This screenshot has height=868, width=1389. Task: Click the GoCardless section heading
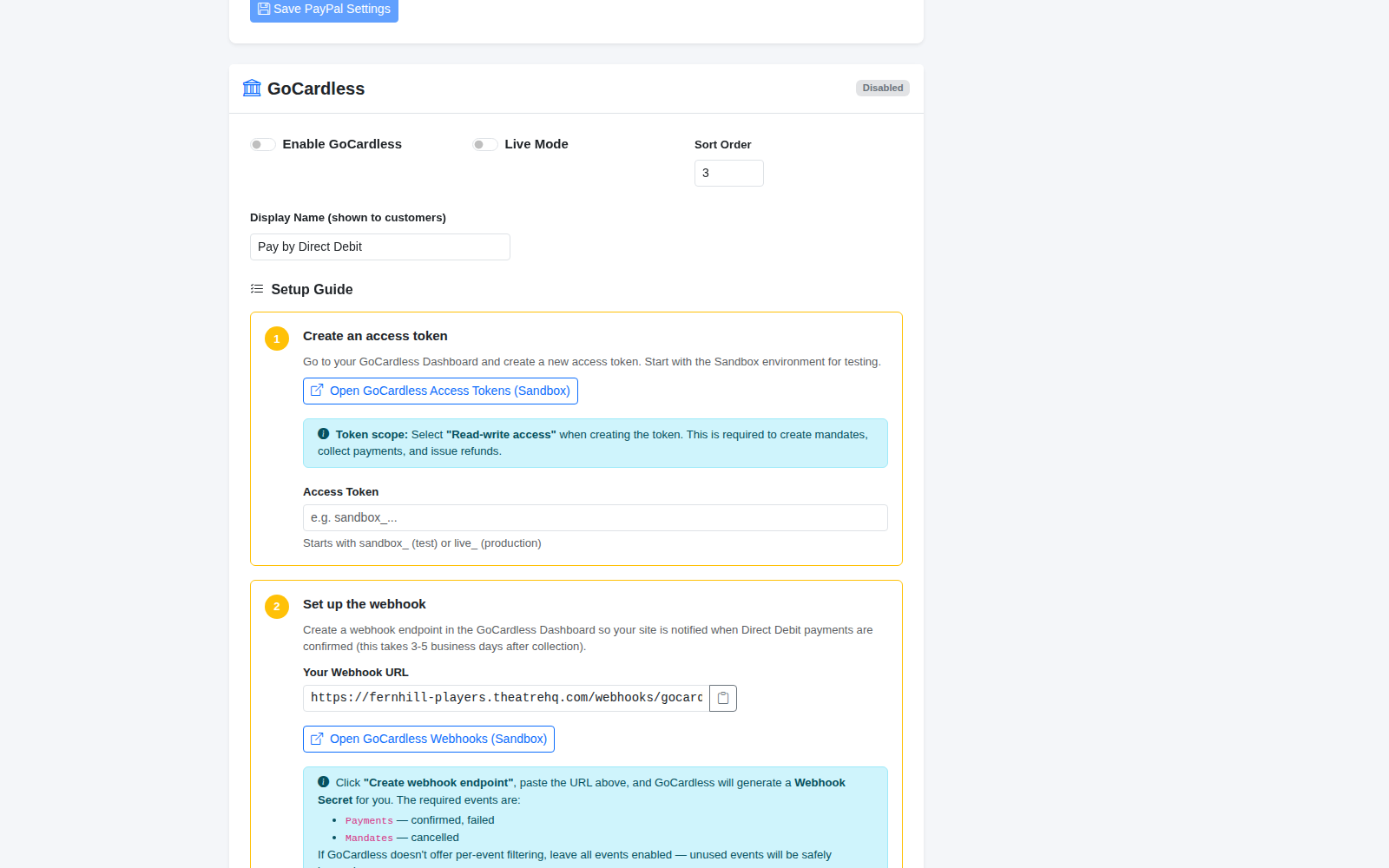tap(316, 89)
